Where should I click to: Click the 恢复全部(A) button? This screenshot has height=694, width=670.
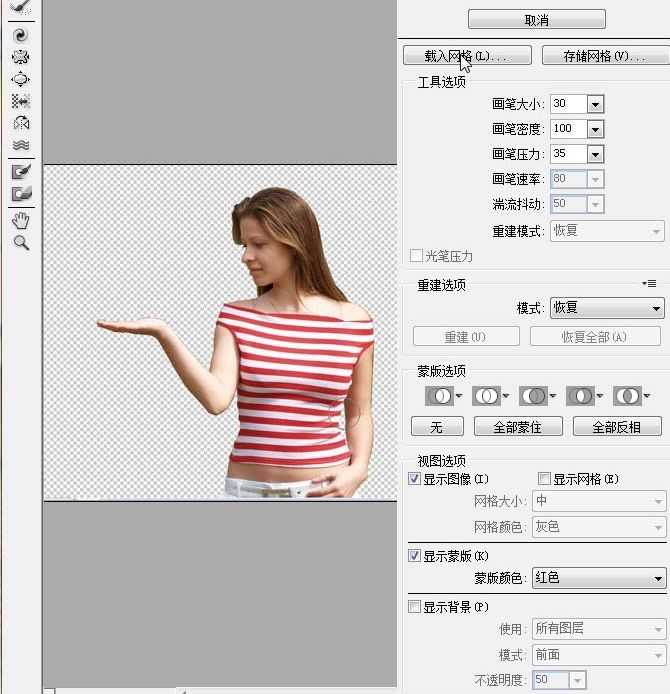pos(595,337)
